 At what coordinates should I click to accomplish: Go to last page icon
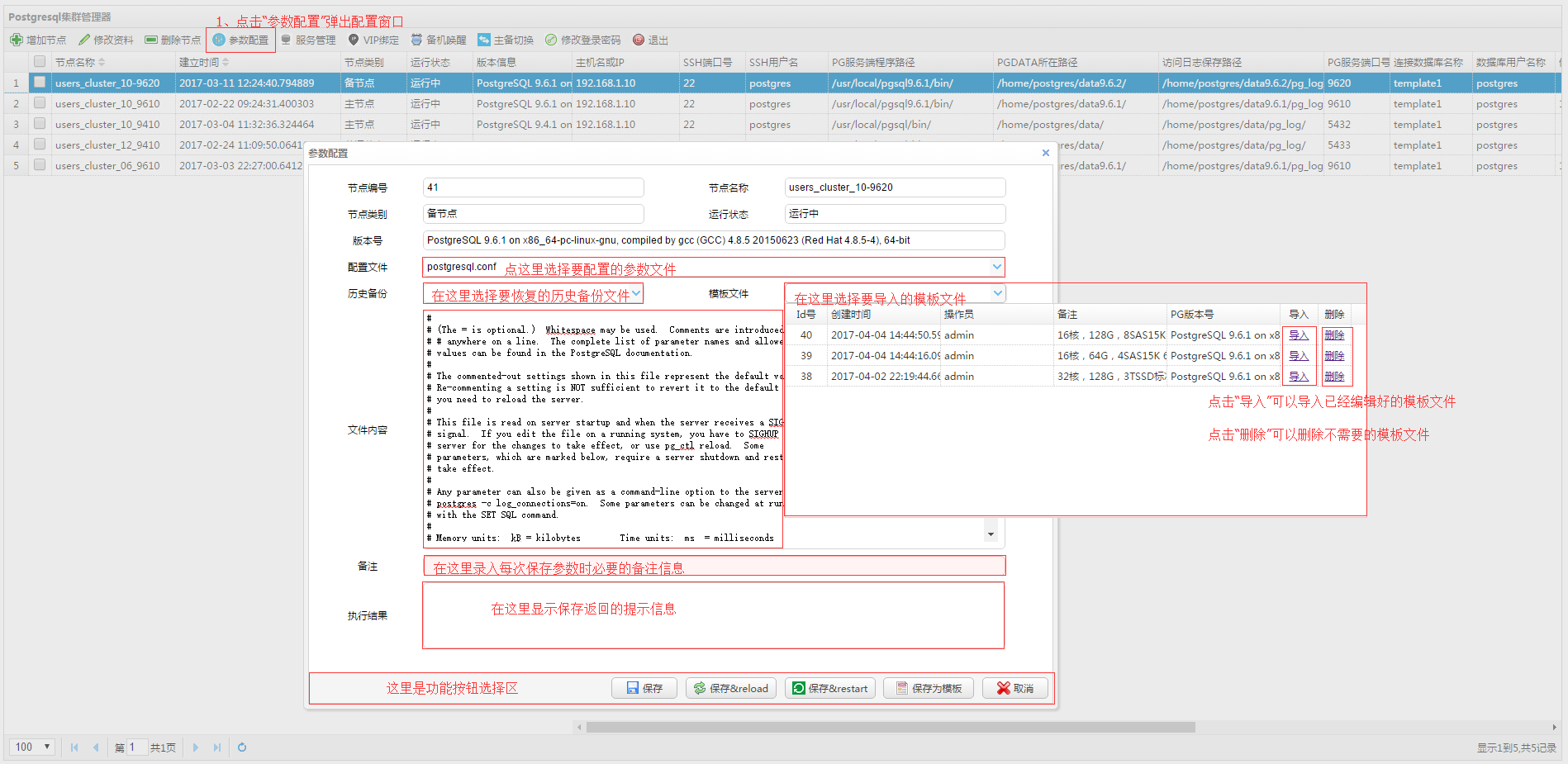(217, 747)
